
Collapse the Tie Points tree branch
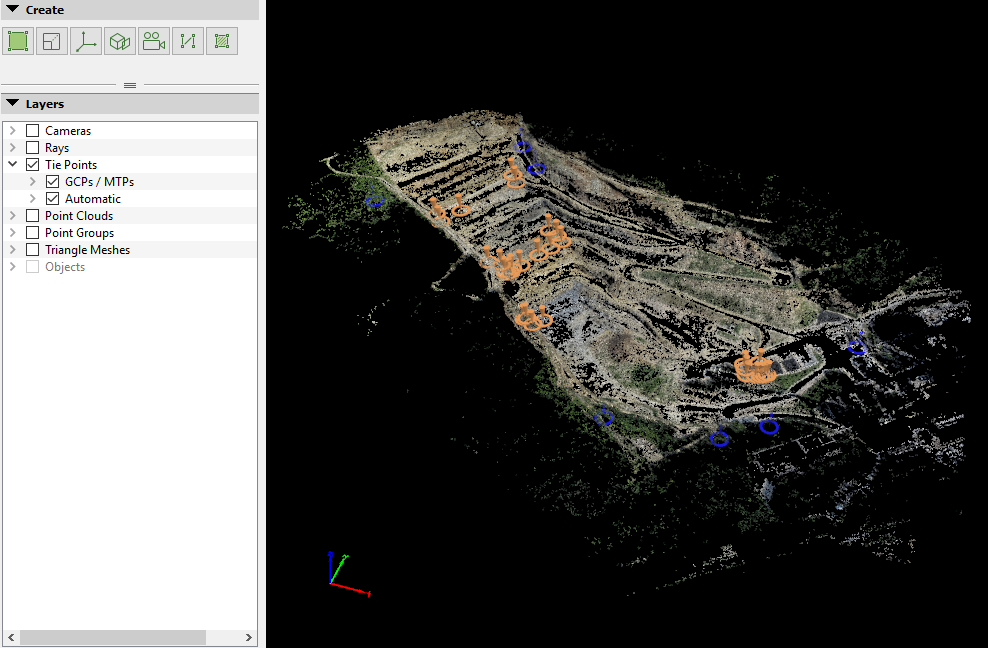point(12,164)
